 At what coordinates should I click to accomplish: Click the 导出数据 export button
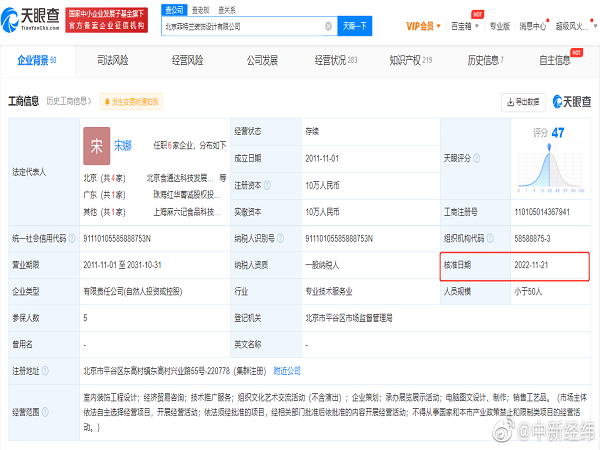(523, 101)
